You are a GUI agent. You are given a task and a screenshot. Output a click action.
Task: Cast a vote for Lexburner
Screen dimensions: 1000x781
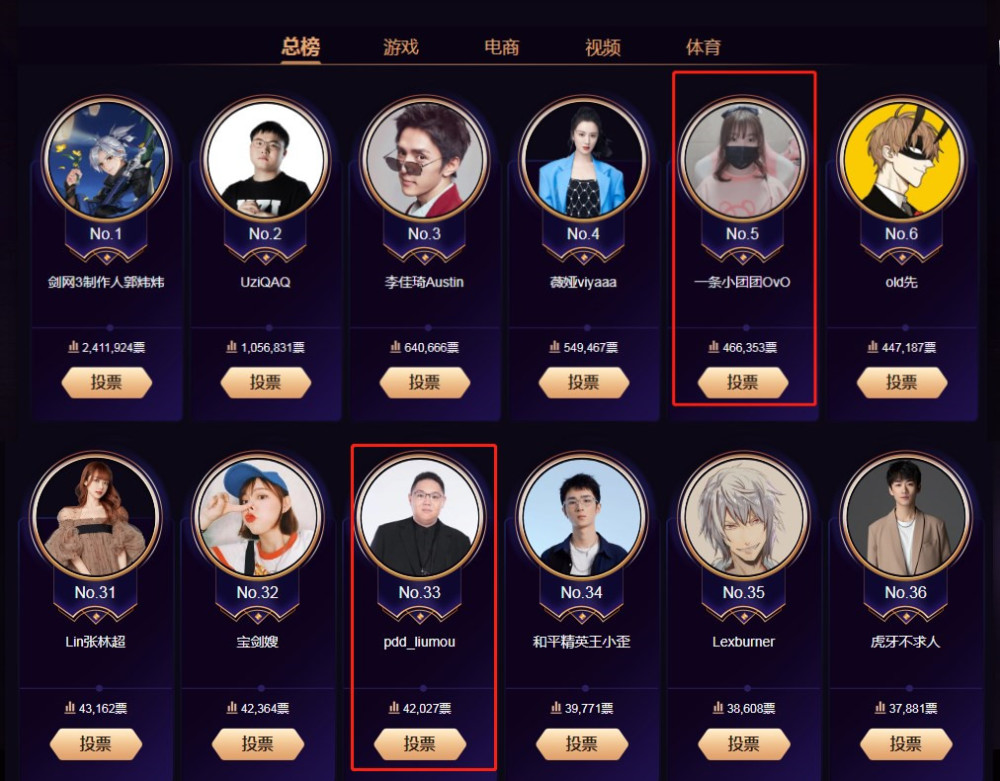point(744,744)
